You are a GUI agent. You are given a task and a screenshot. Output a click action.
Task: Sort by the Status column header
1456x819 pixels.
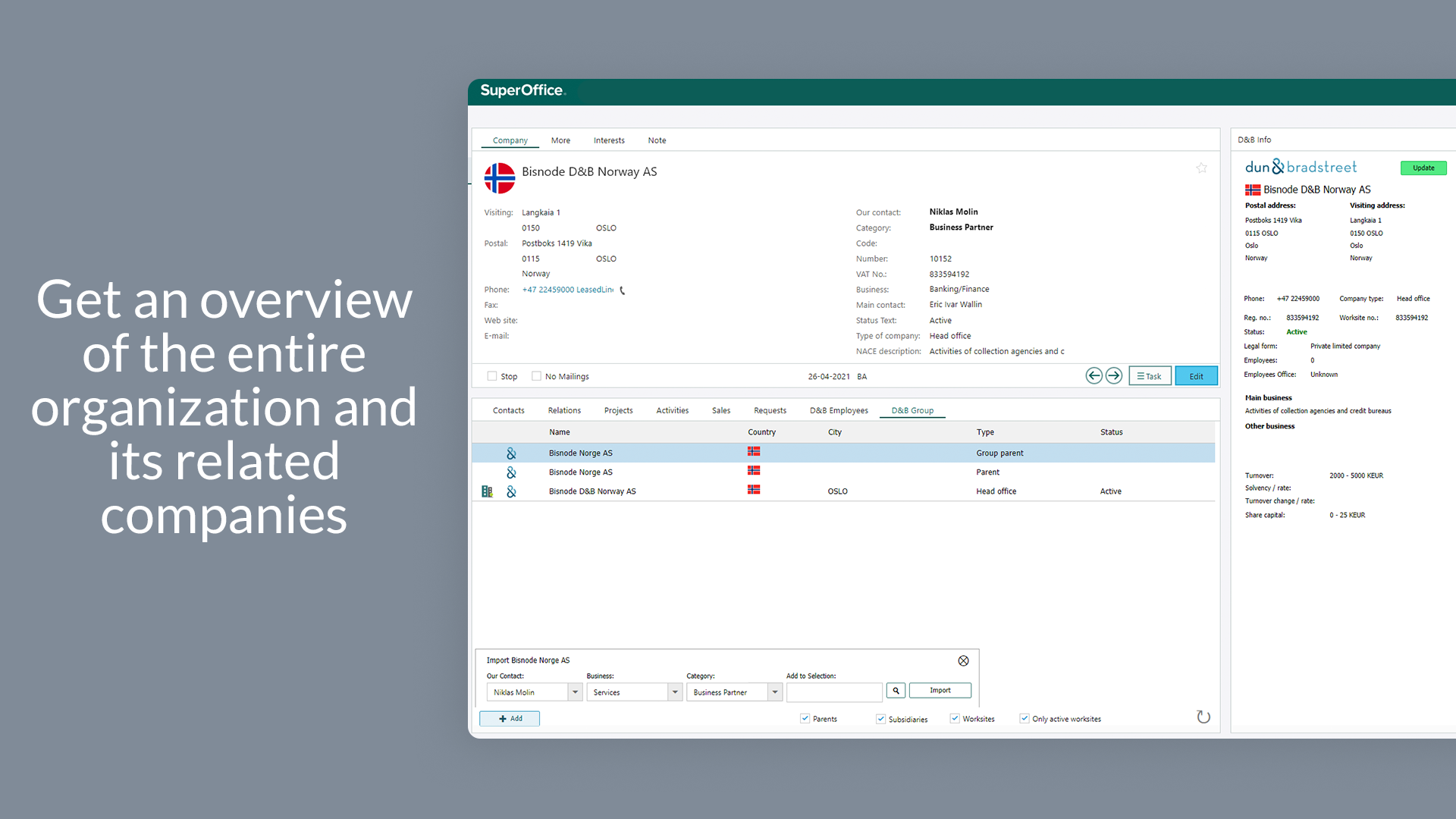1111,432
